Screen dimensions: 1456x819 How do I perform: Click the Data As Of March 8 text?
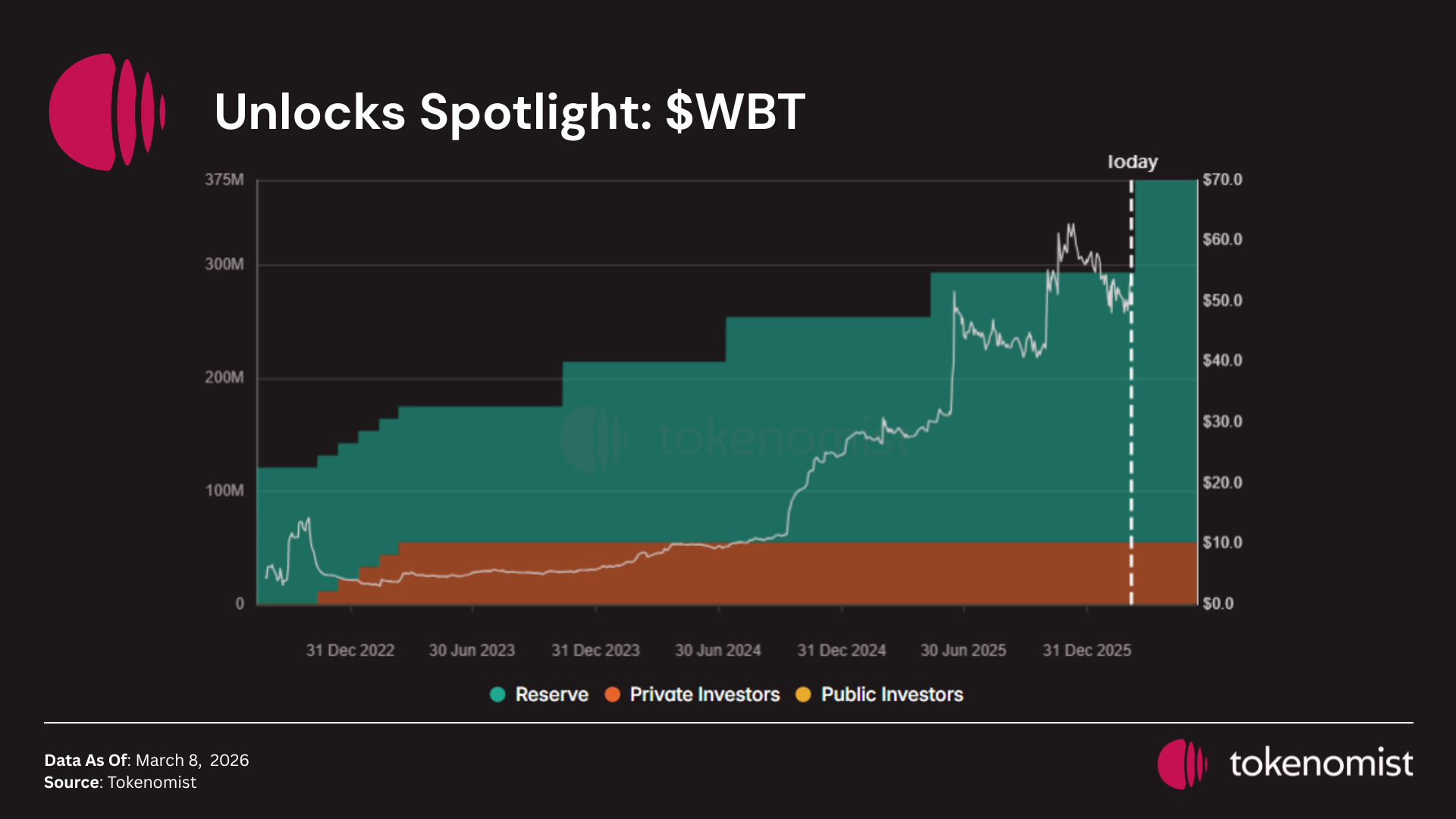[x=146, y=761]
